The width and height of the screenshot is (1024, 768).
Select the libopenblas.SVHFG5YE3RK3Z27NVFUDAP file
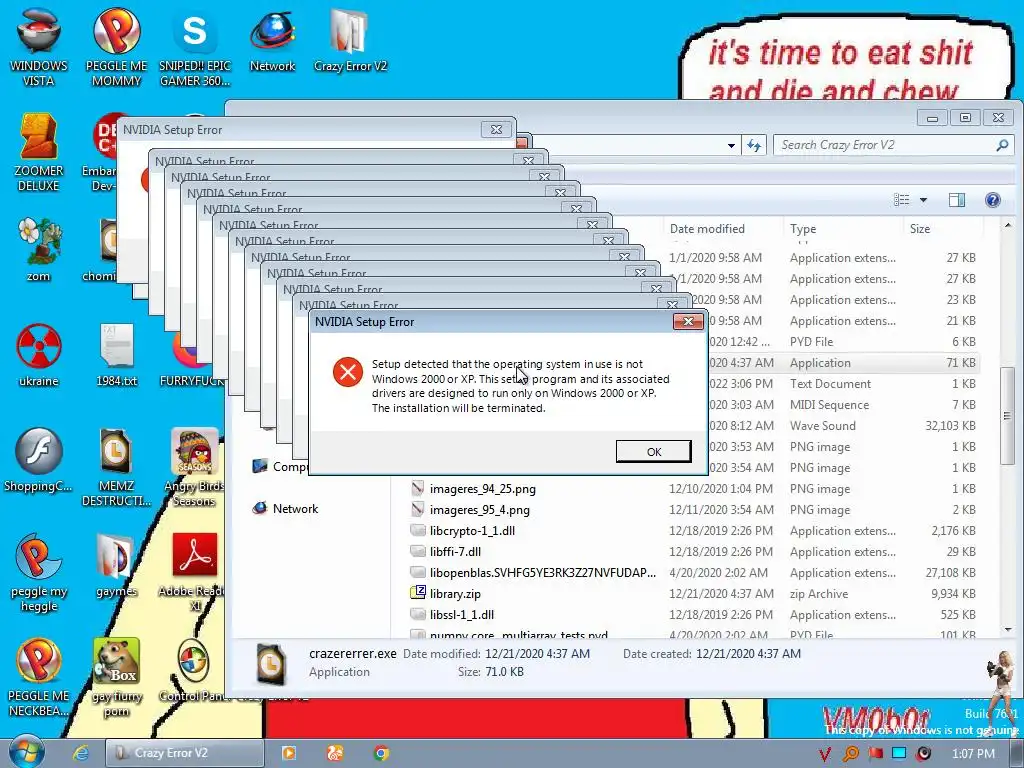click(x=543, y=572)
